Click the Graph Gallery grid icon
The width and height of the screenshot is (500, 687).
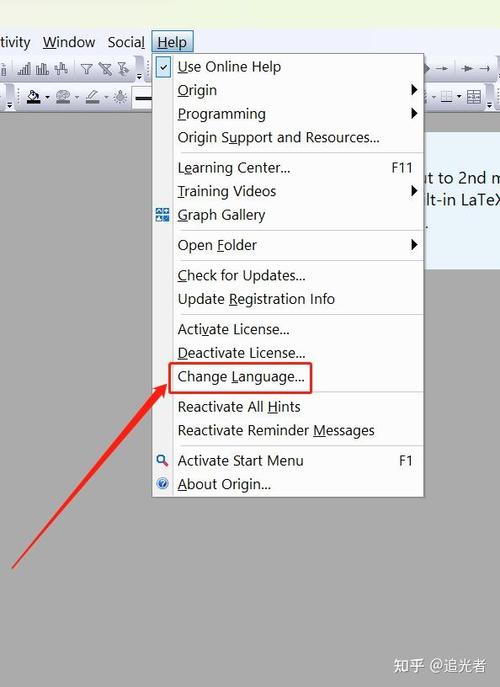point(163,215)
